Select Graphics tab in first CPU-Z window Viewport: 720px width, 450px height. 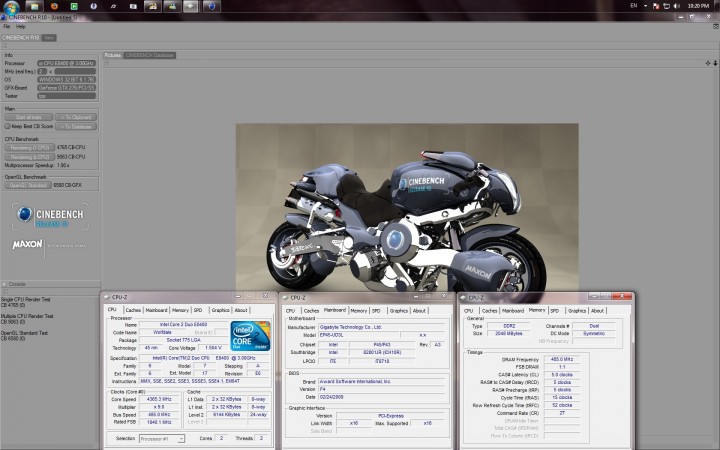(220, 310)
